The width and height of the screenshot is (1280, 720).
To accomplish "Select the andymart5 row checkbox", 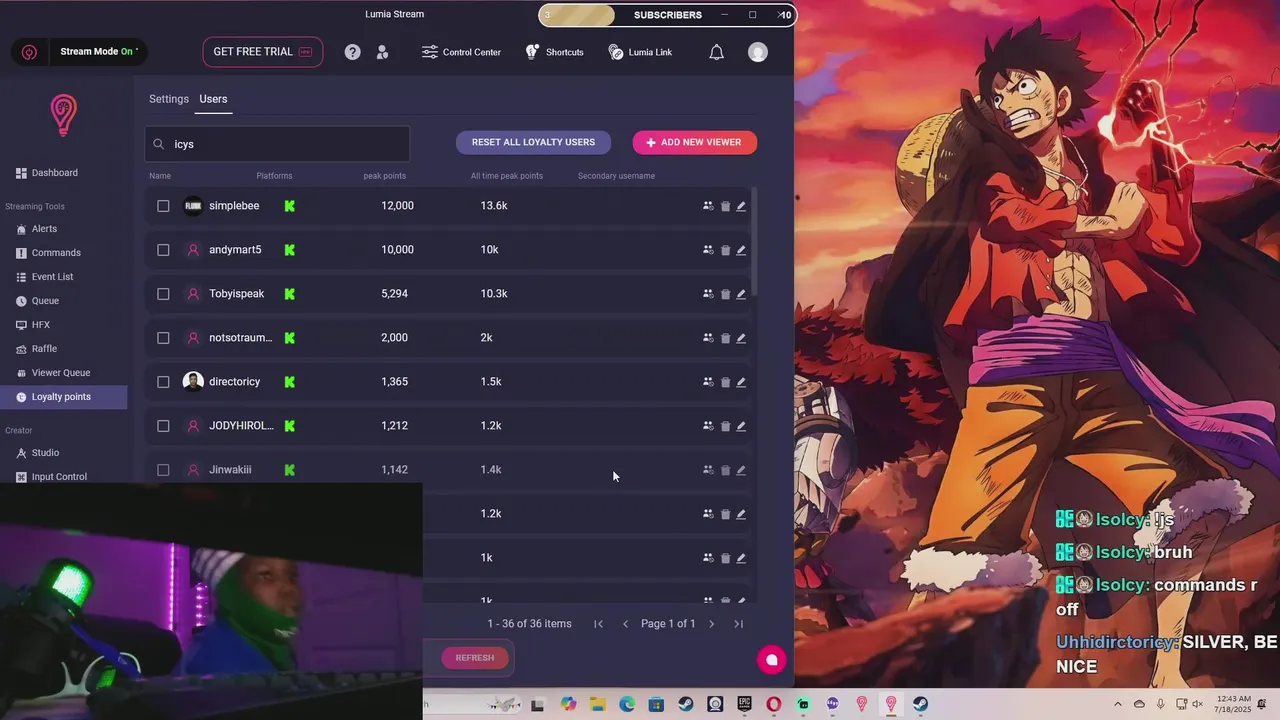I will click(163, 250).
